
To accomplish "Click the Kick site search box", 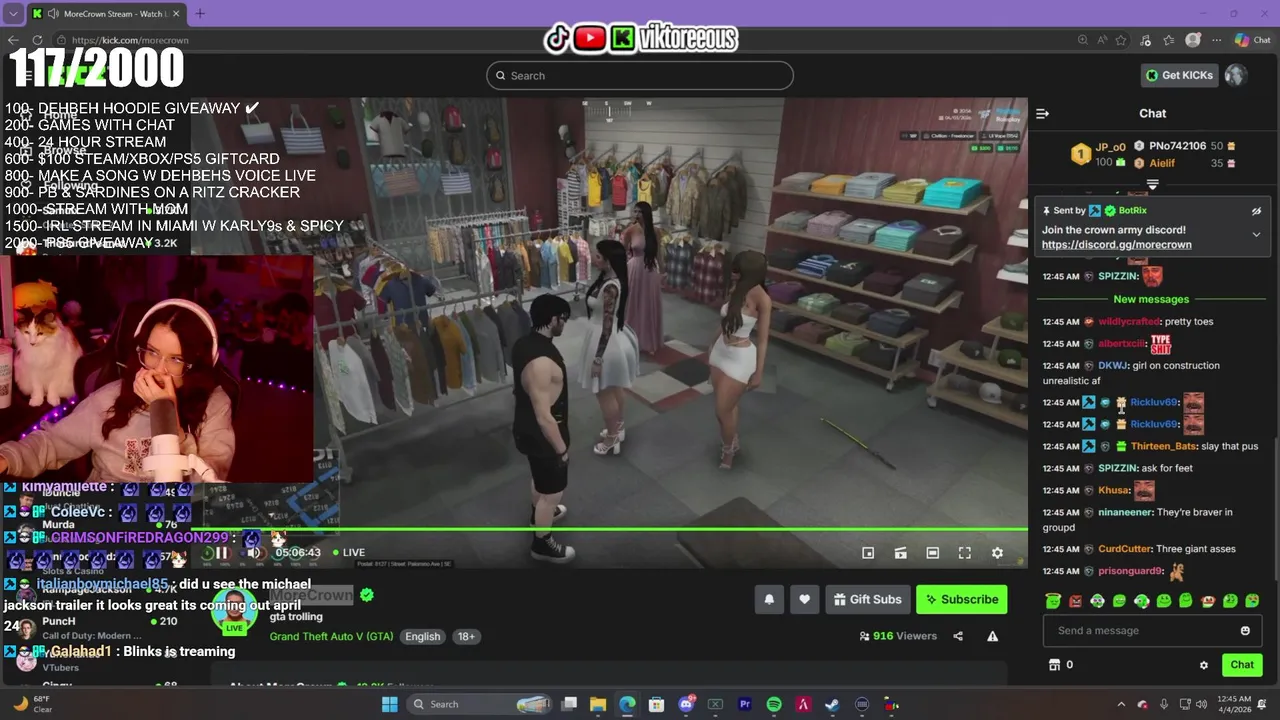I will coord(640,75).
